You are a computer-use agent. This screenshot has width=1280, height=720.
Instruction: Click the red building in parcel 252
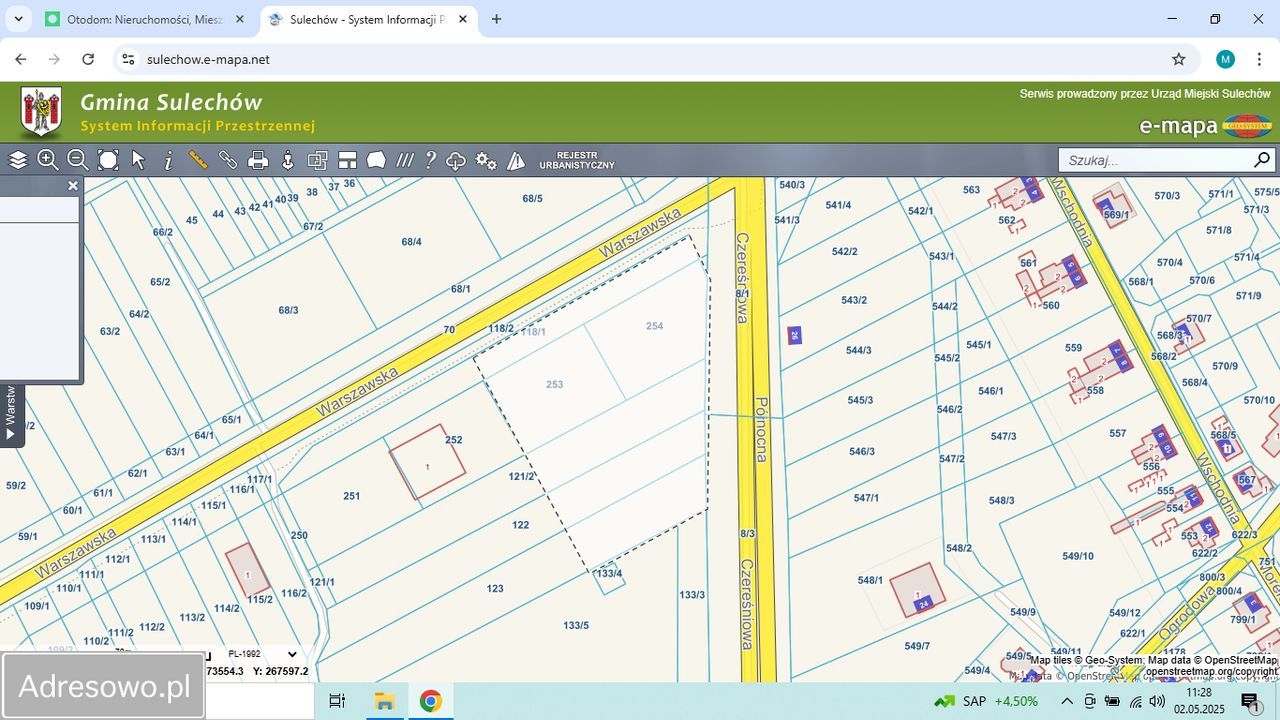coord(427,462)
